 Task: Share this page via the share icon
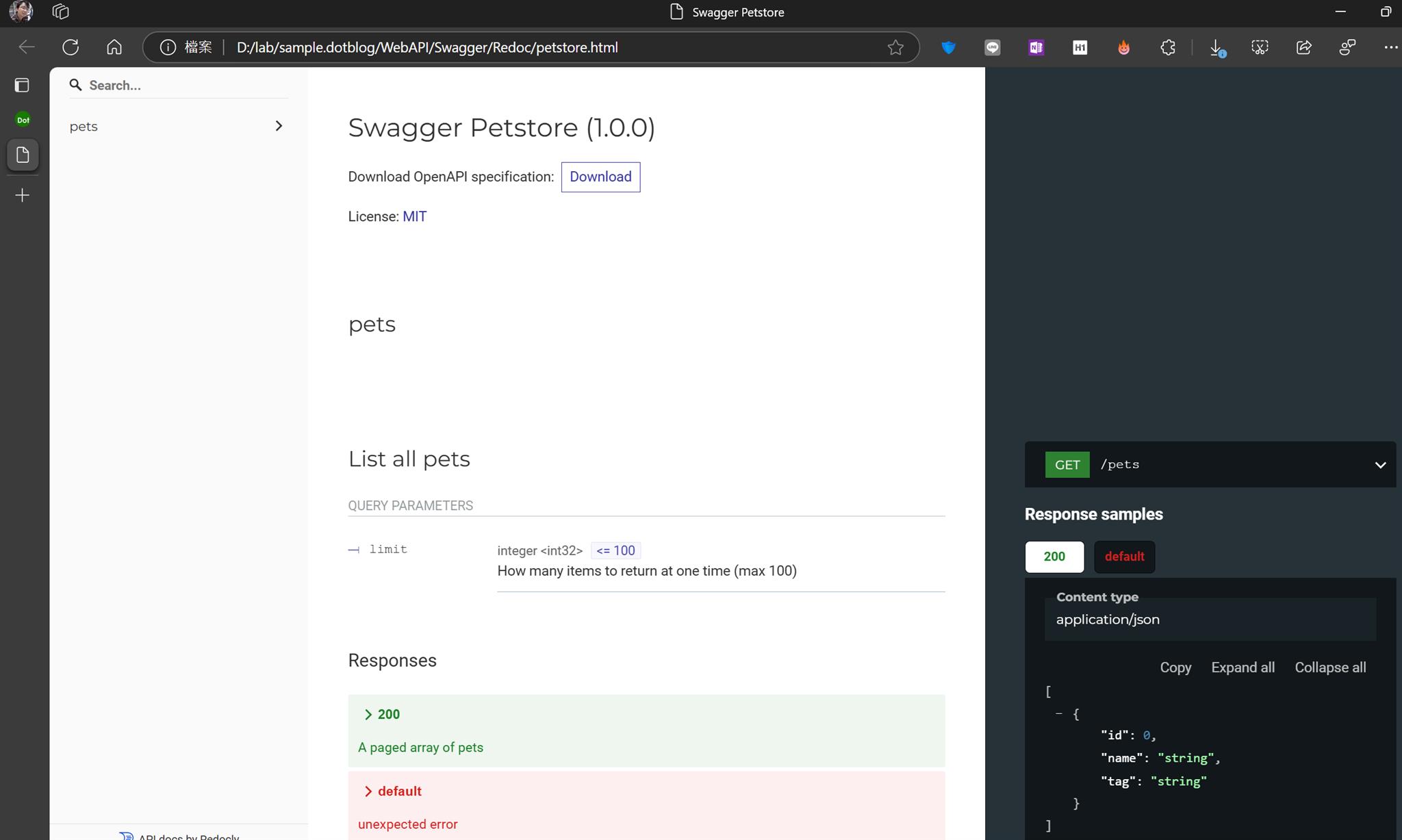pos(1303,47)
